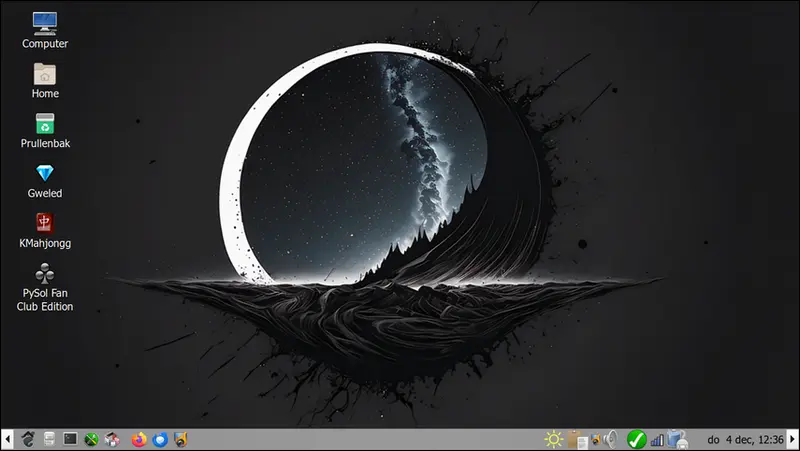Open the screenshot camera launcher left of panel
Viewport: 800px width, 451px height.
tap(181, 439)
